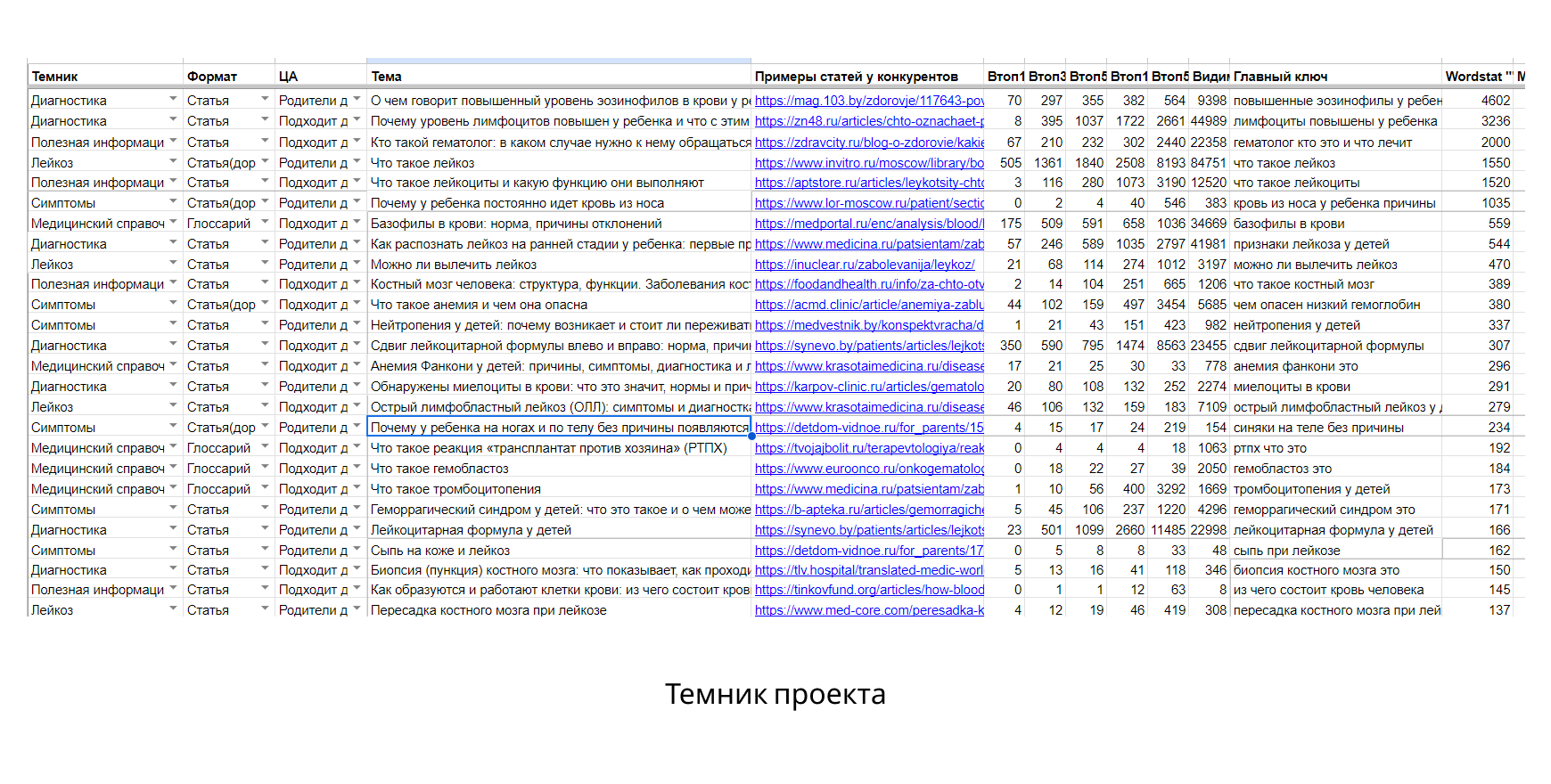Expand Формат dropdown in Сыпь на коже row
The image size is (1551, 784).
pyautogui.click(x=265, y=549)
